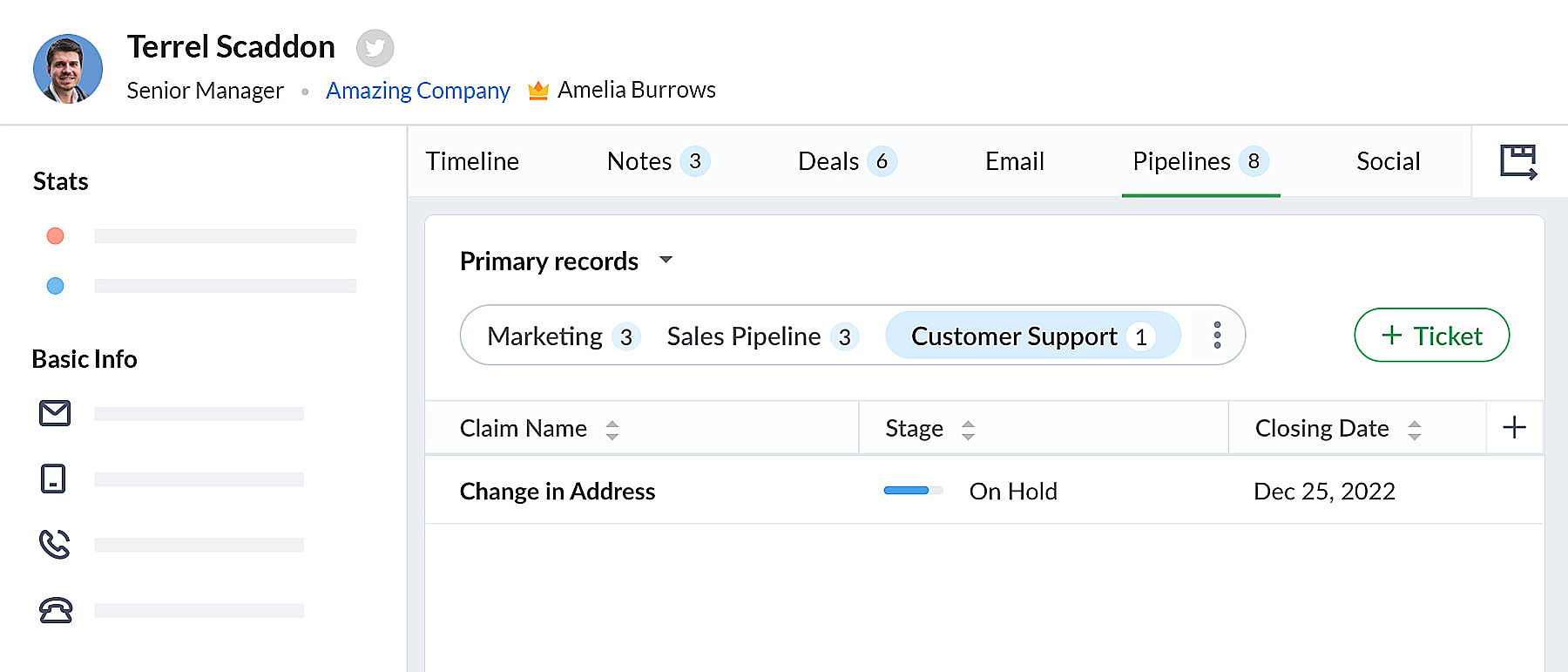Viewport: 1568px width, 672px height.
Task: Open the Notes tab
Action: point(657,162)
